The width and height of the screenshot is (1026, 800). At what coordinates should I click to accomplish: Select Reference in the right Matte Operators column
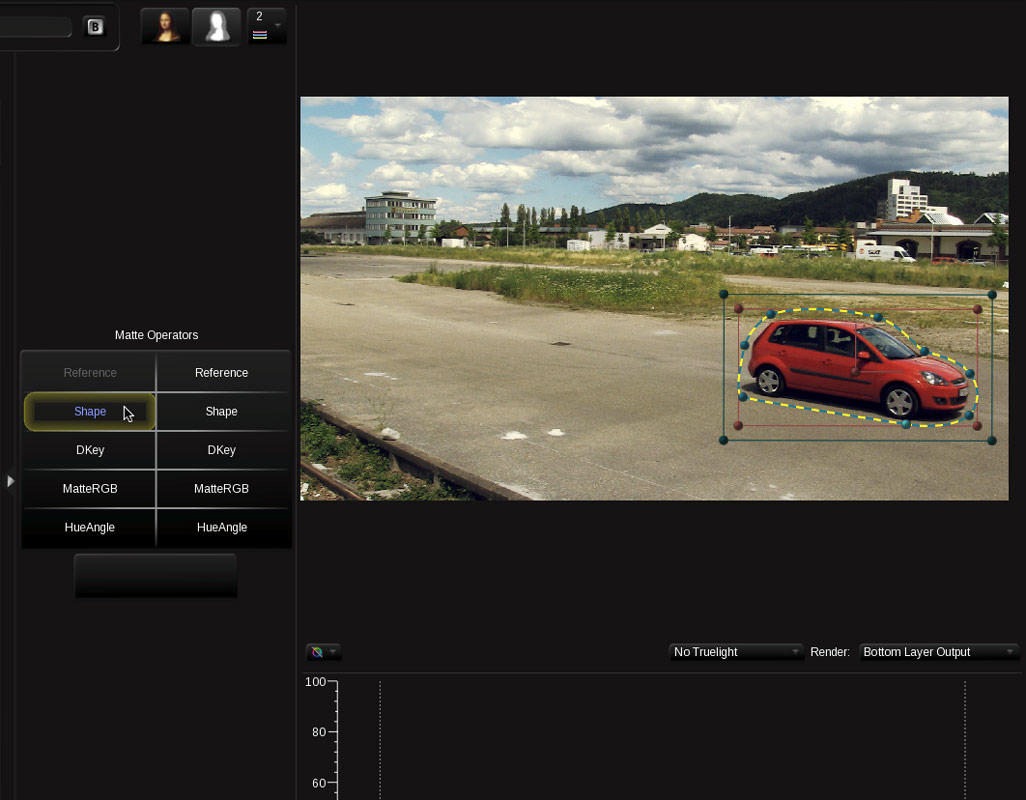[221, 372]
